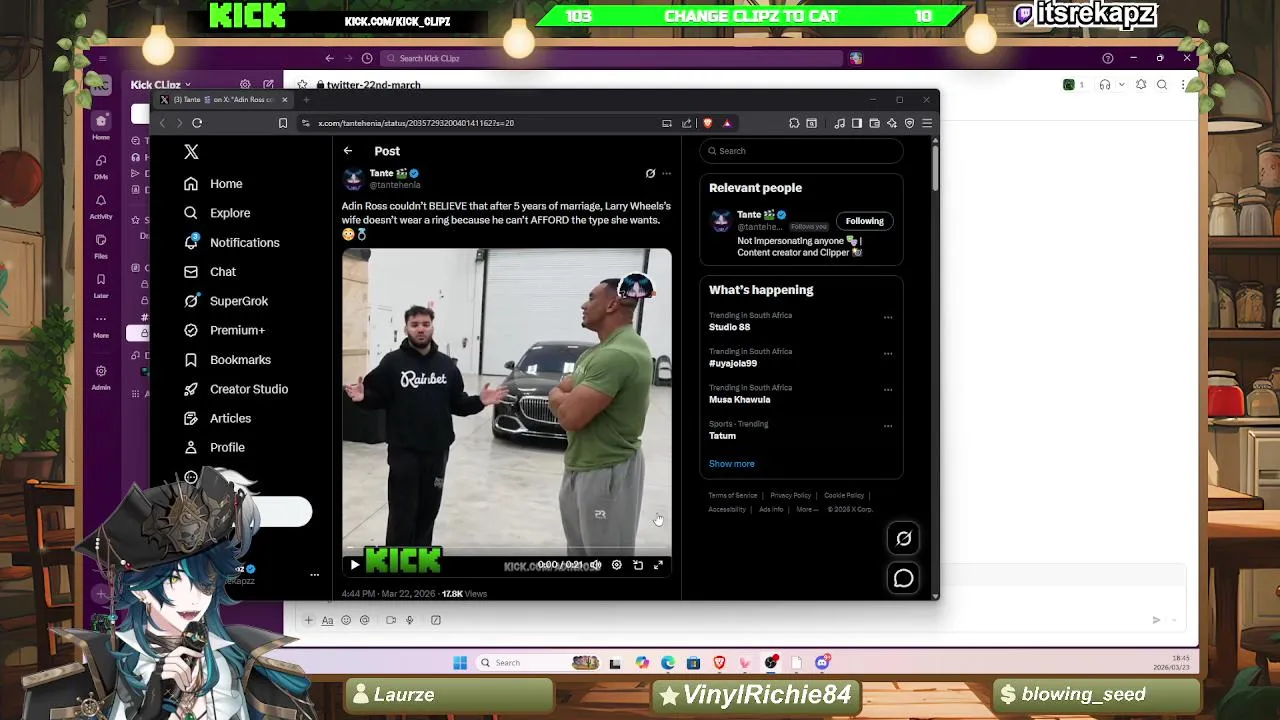Mute the video volume icon
This screenshot has height=720, width=1280.
point(596,565)
